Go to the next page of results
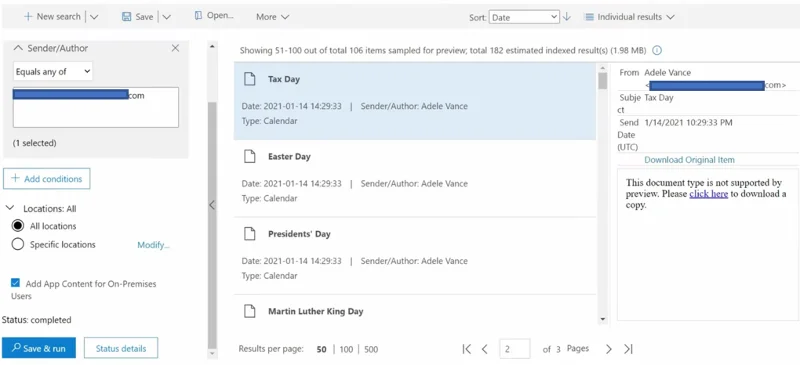 (609, 349)
